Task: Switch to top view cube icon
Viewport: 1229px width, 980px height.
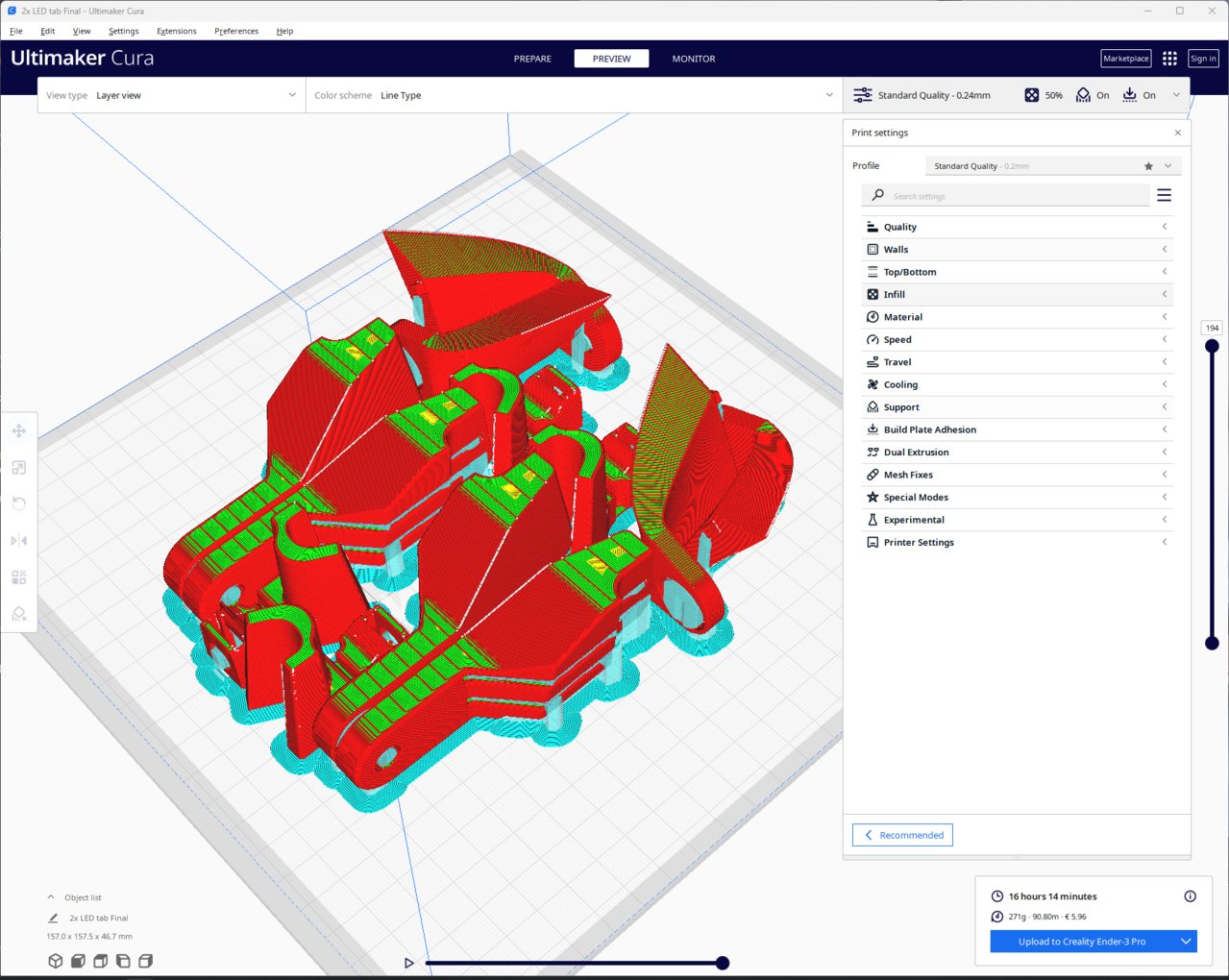Action: [x=100, y=961]
